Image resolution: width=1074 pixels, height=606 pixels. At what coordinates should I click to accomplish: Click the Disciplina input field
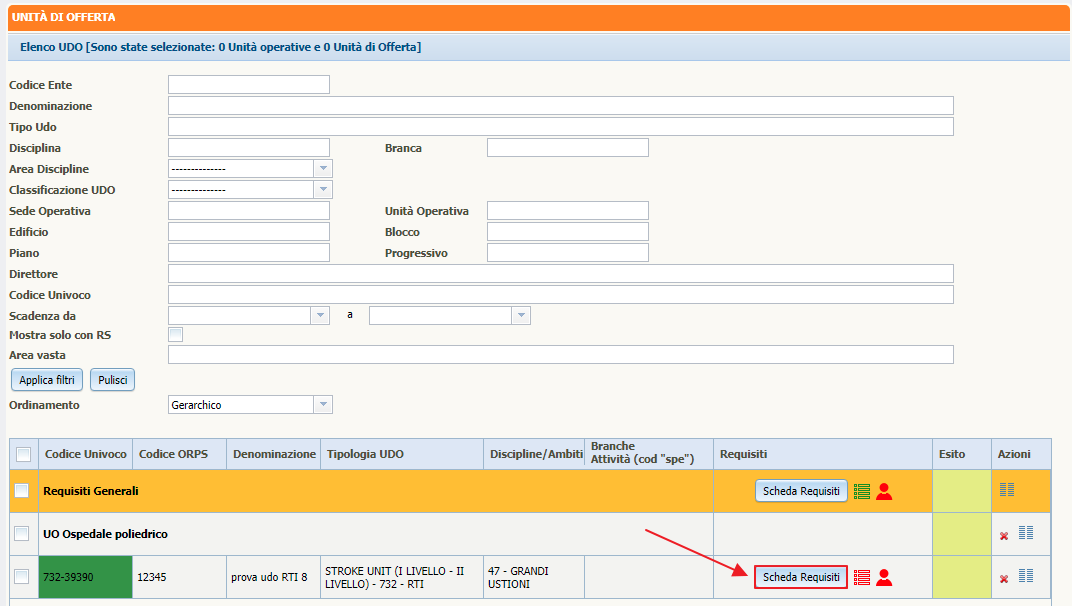click(249, 147)
